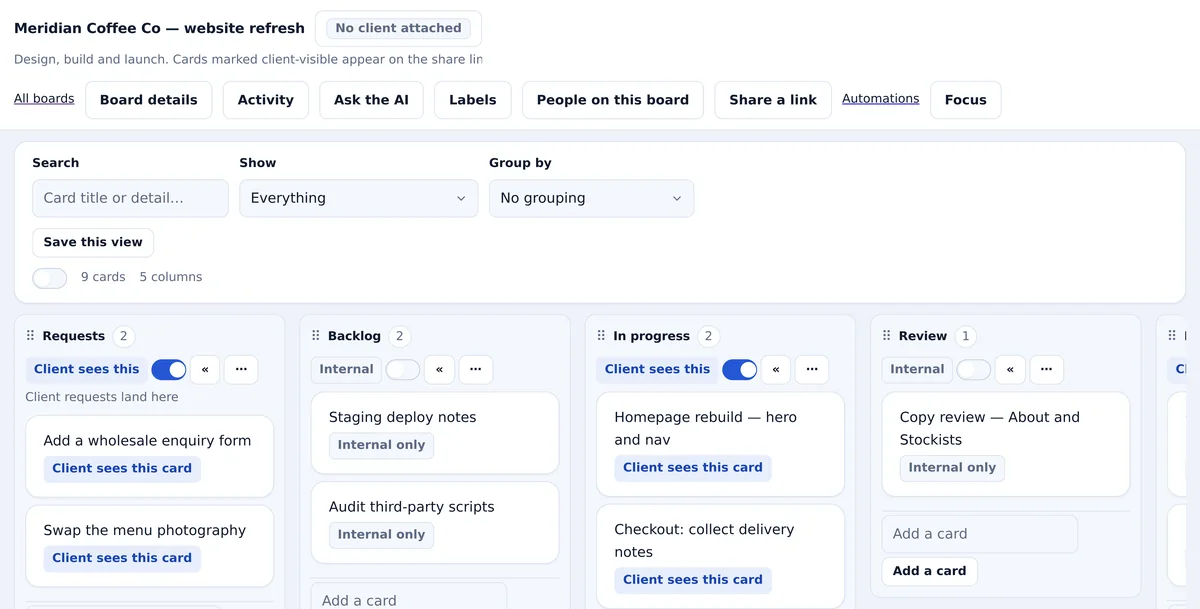Click the No client attached badge
Viewport: 1200px width, 609px height.
tap(398, 28)
